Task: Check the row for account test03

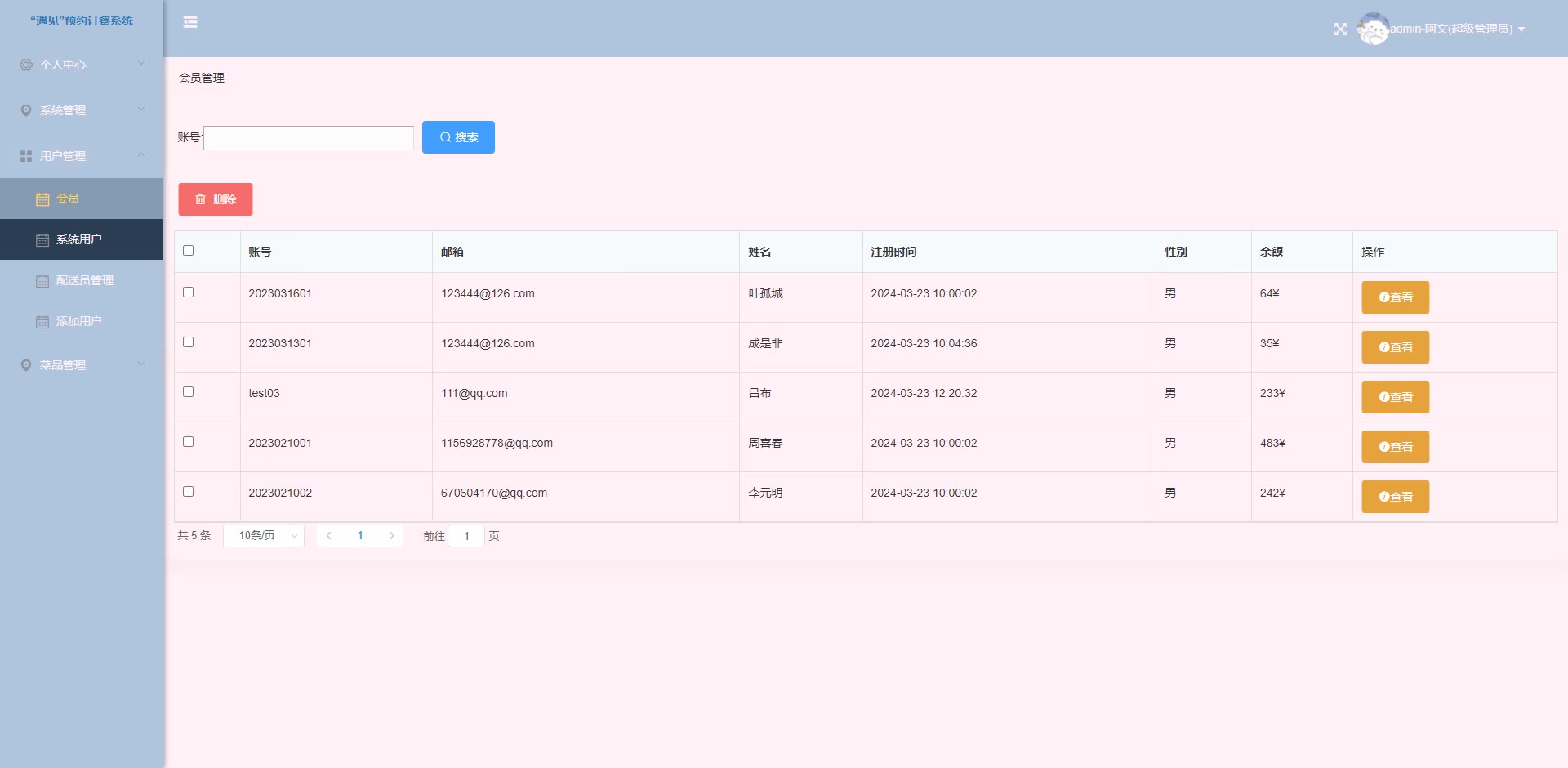Action: coord(189,392)
